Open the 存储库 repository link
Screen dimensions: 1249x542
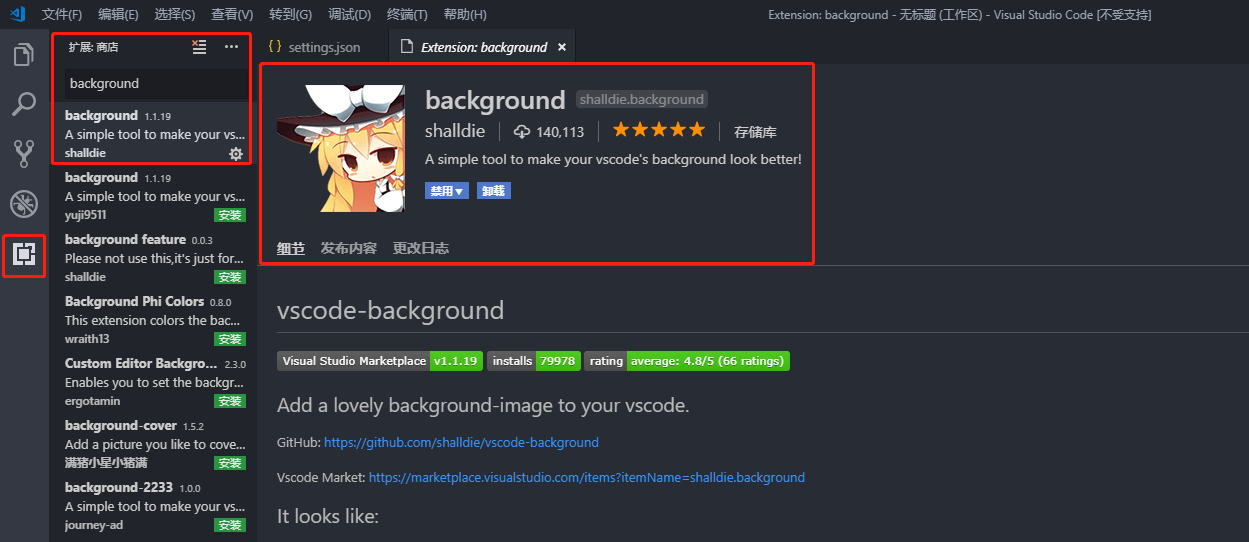point(755,131)
